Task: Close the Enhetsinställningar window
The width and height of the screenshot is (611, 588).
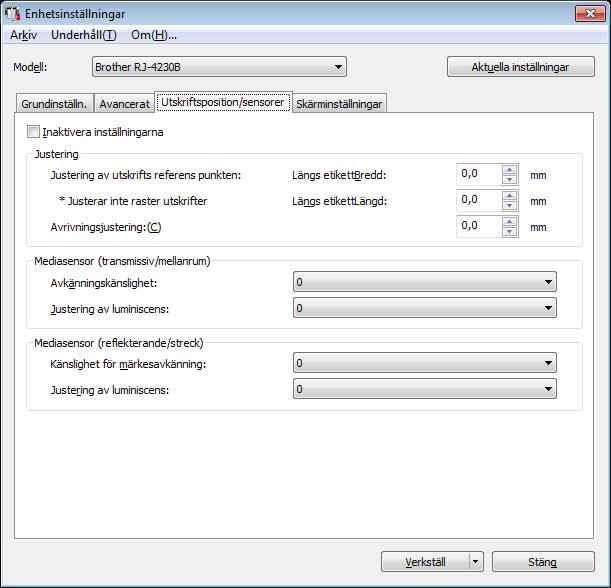Action: 590,14
